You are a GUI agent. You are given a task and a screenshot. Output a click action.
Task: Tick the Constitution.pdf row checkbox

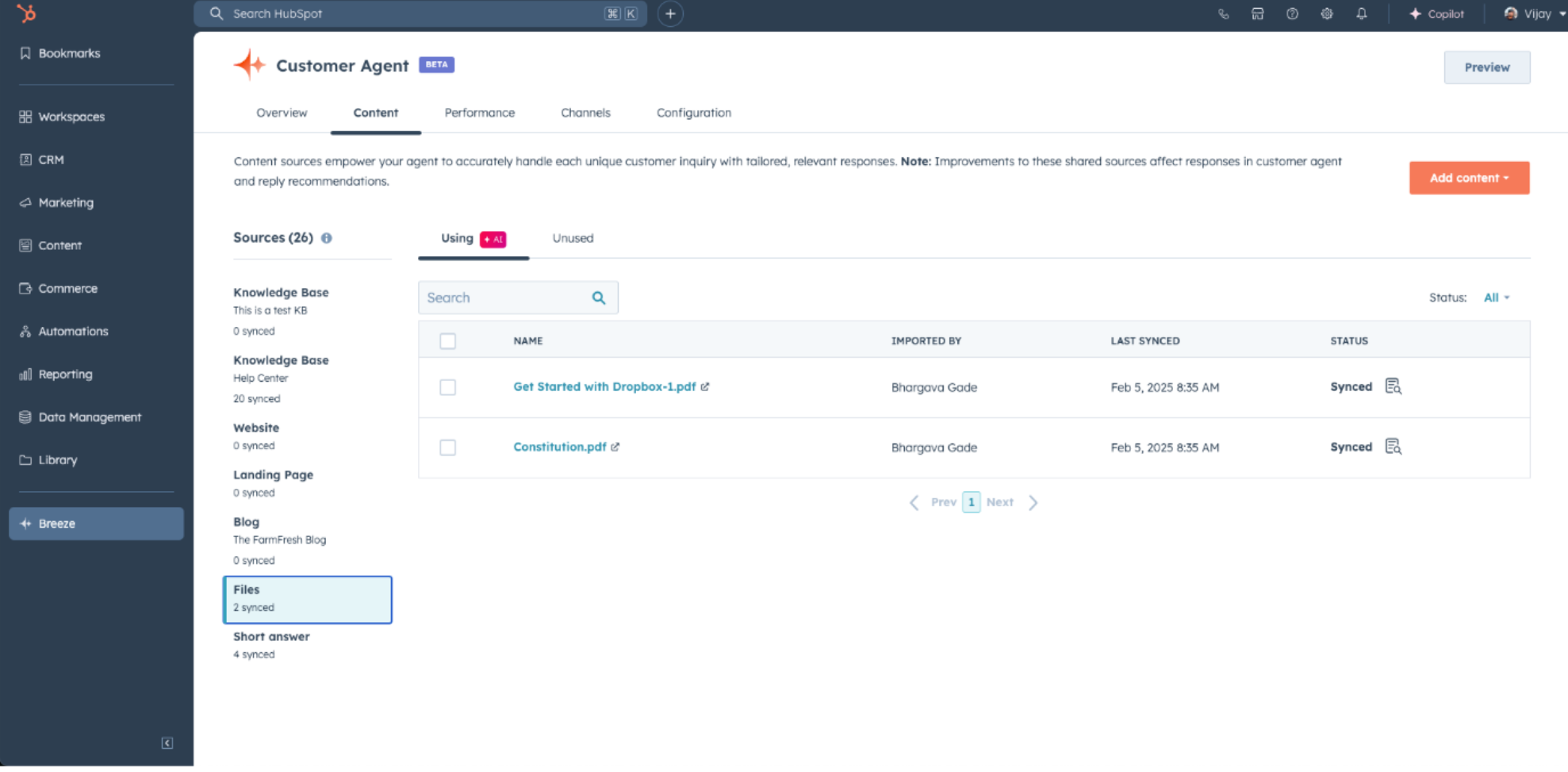point(448,447)
